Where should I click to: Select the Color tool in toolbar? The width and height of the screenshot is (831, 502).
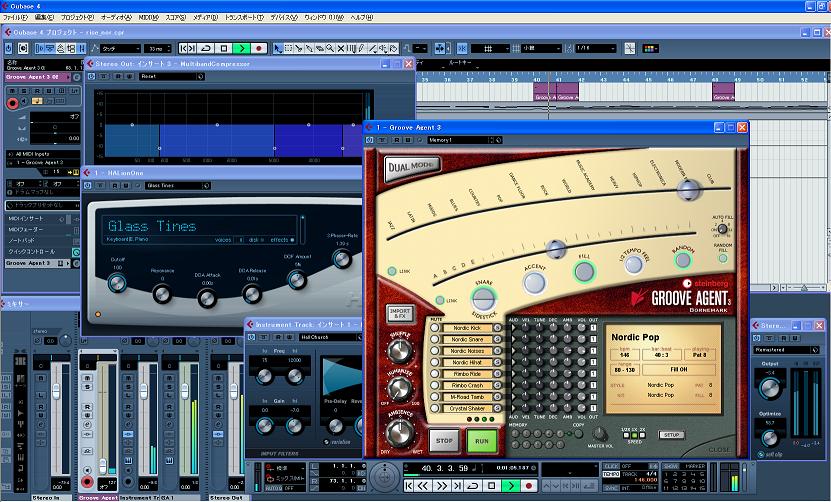[x=394, y=48]
